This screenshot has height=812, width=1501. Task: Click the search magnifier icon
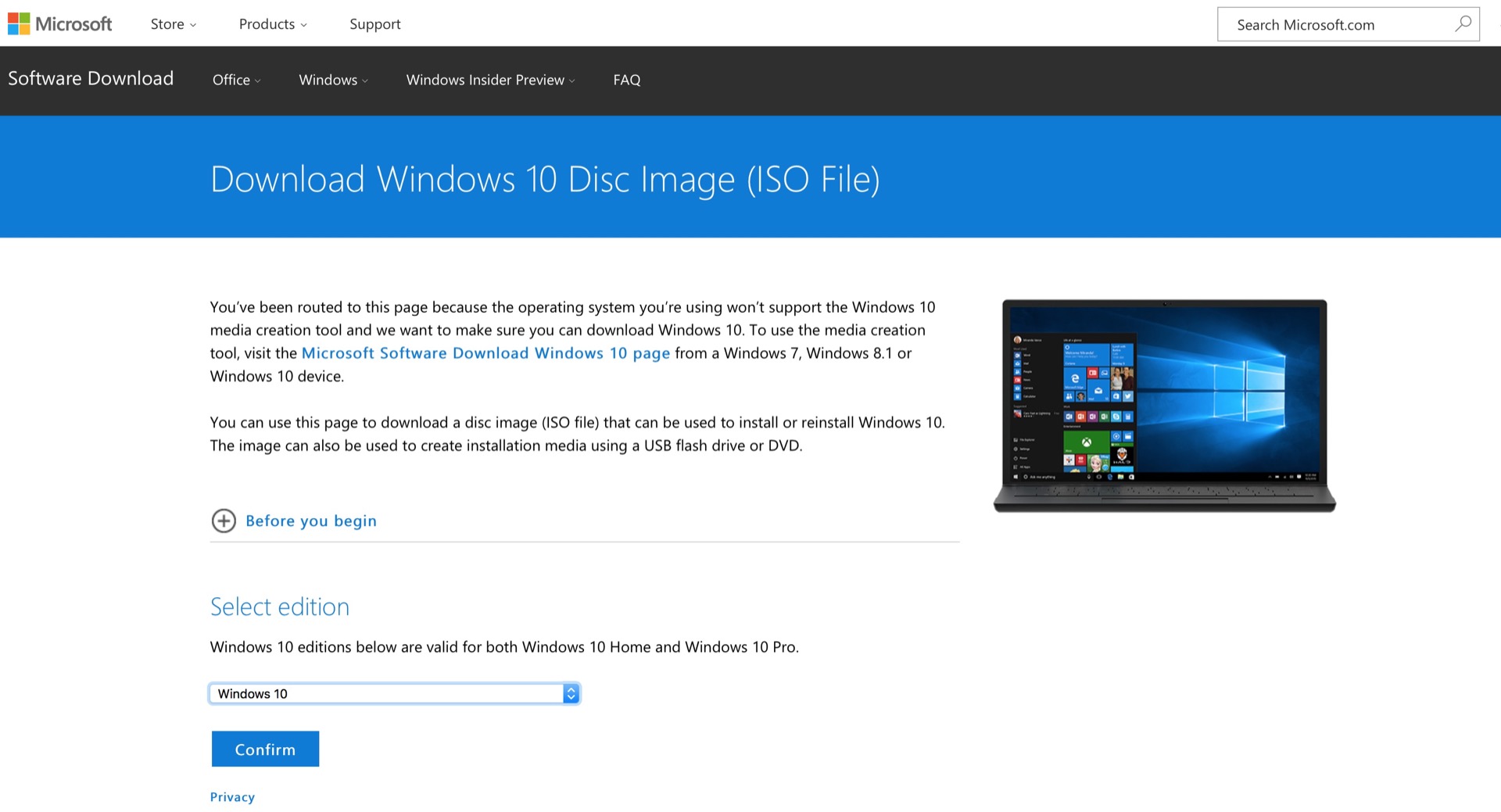[1463, 24]
